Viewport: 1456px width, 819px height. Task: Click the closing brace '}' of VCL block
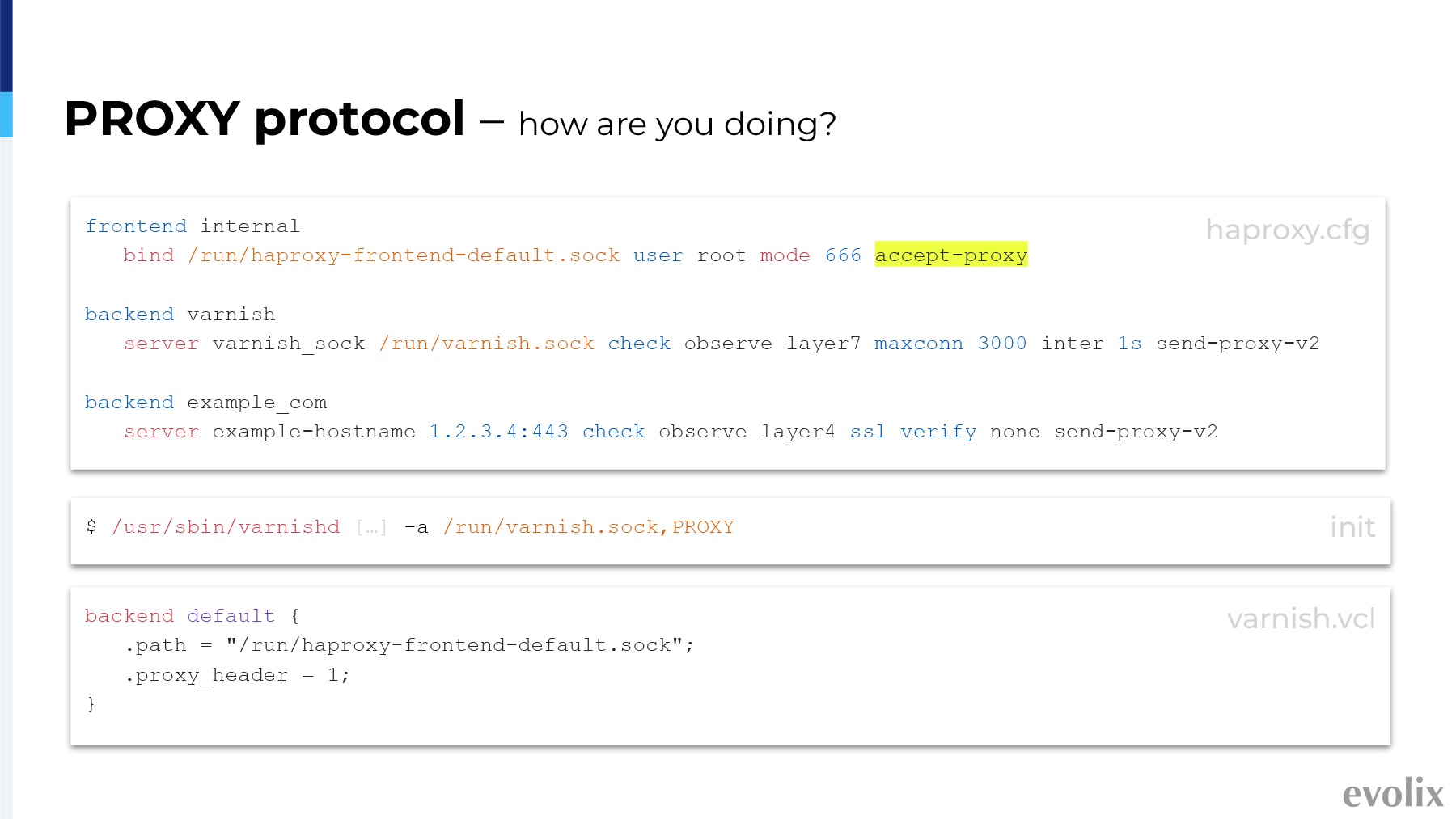point(91,704)
